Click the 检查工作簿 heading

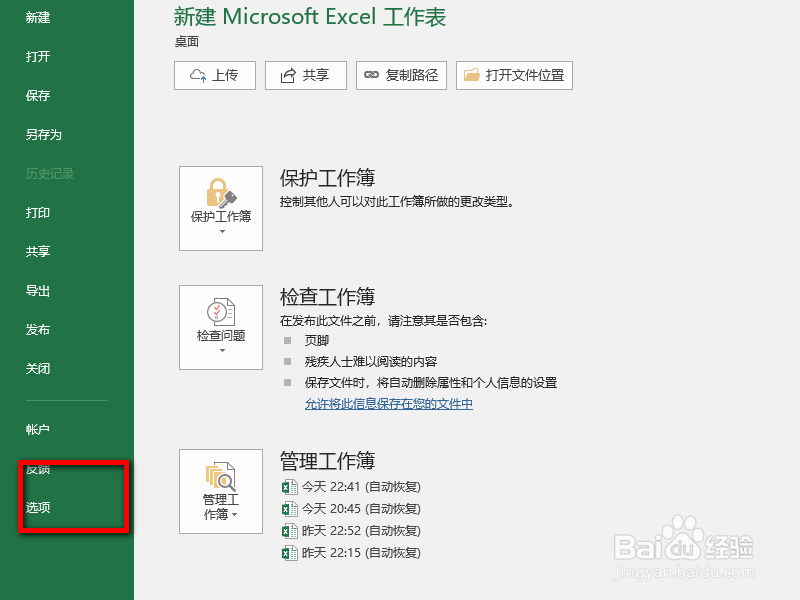tap(328, 297)
